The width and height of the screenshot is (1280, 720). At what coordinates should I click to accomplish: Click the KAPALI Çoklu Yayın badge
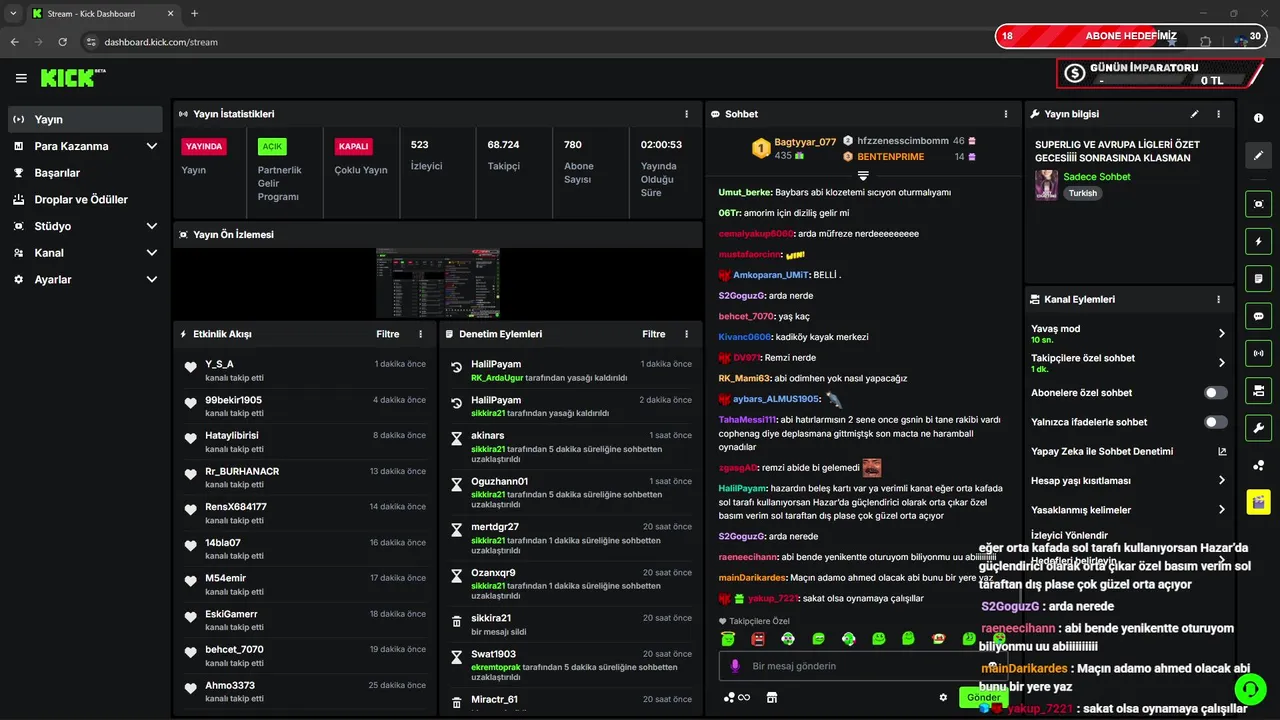353,146
